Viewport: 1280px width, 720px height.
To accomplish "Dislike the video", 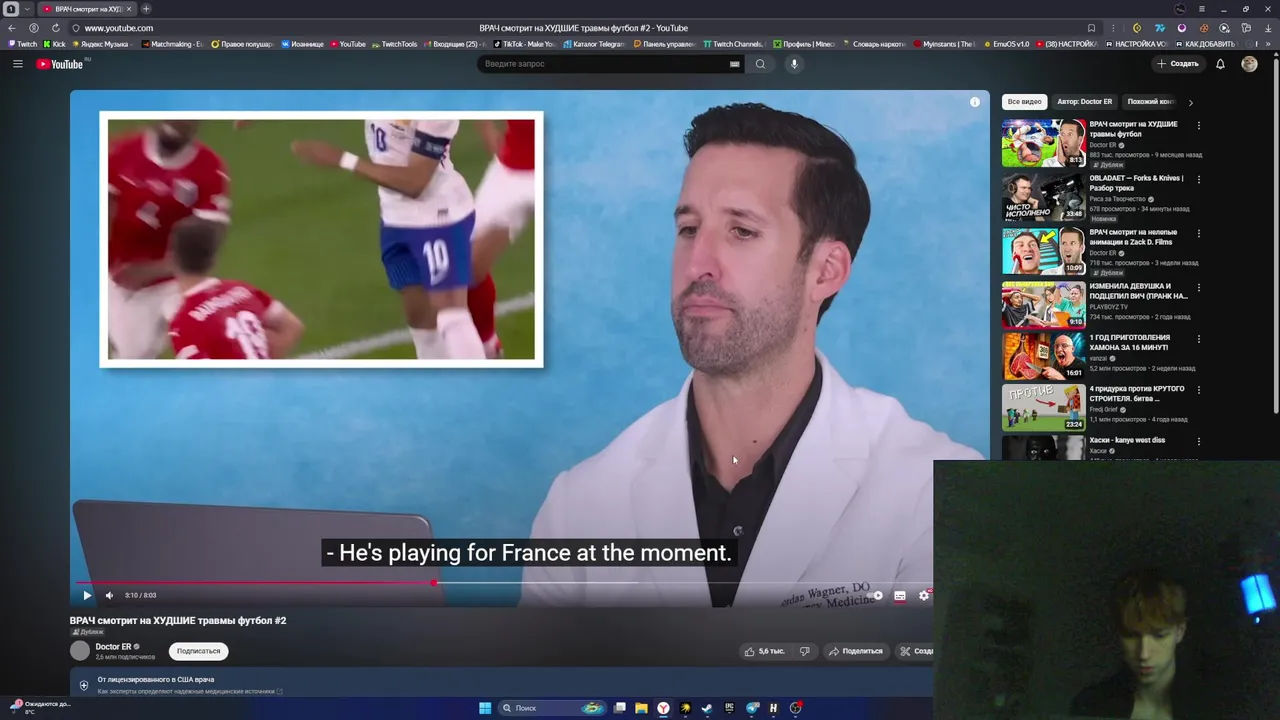I will [804, 651].
